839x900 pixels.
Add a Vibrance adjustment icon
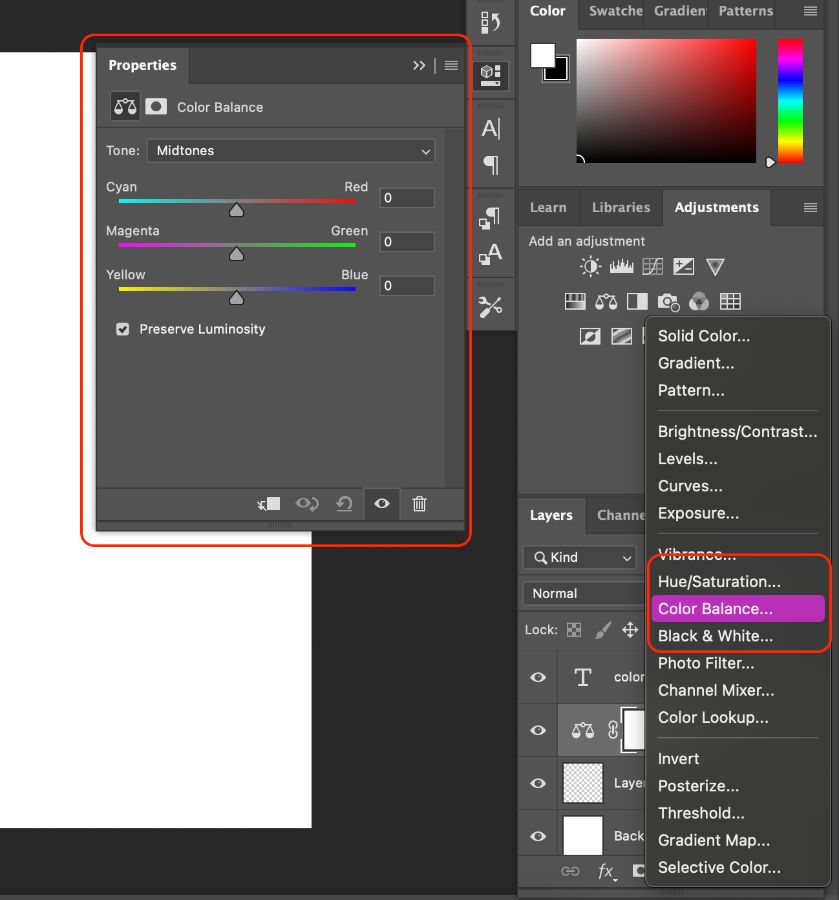click(x=715, y=267)
